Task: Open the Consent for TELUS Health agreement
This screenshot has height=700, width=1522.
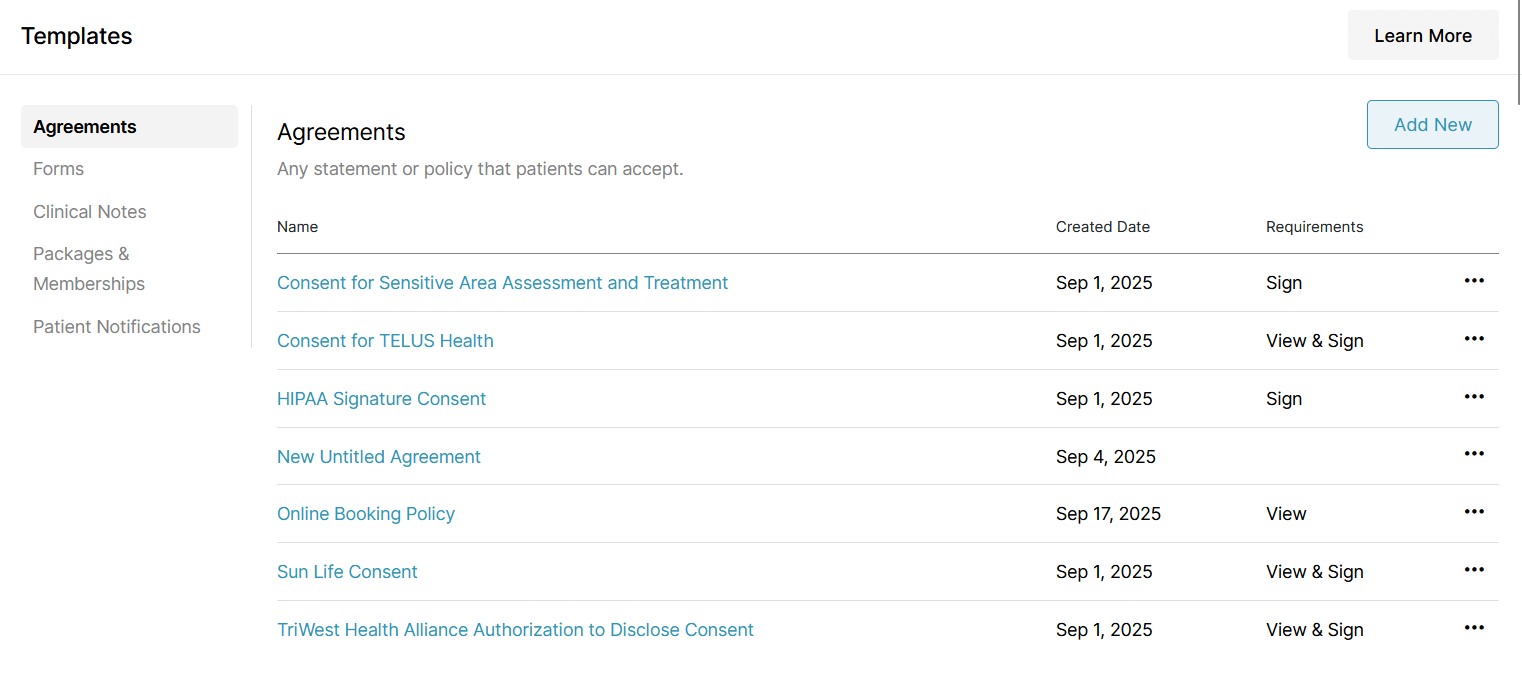Action: (385, 341)
